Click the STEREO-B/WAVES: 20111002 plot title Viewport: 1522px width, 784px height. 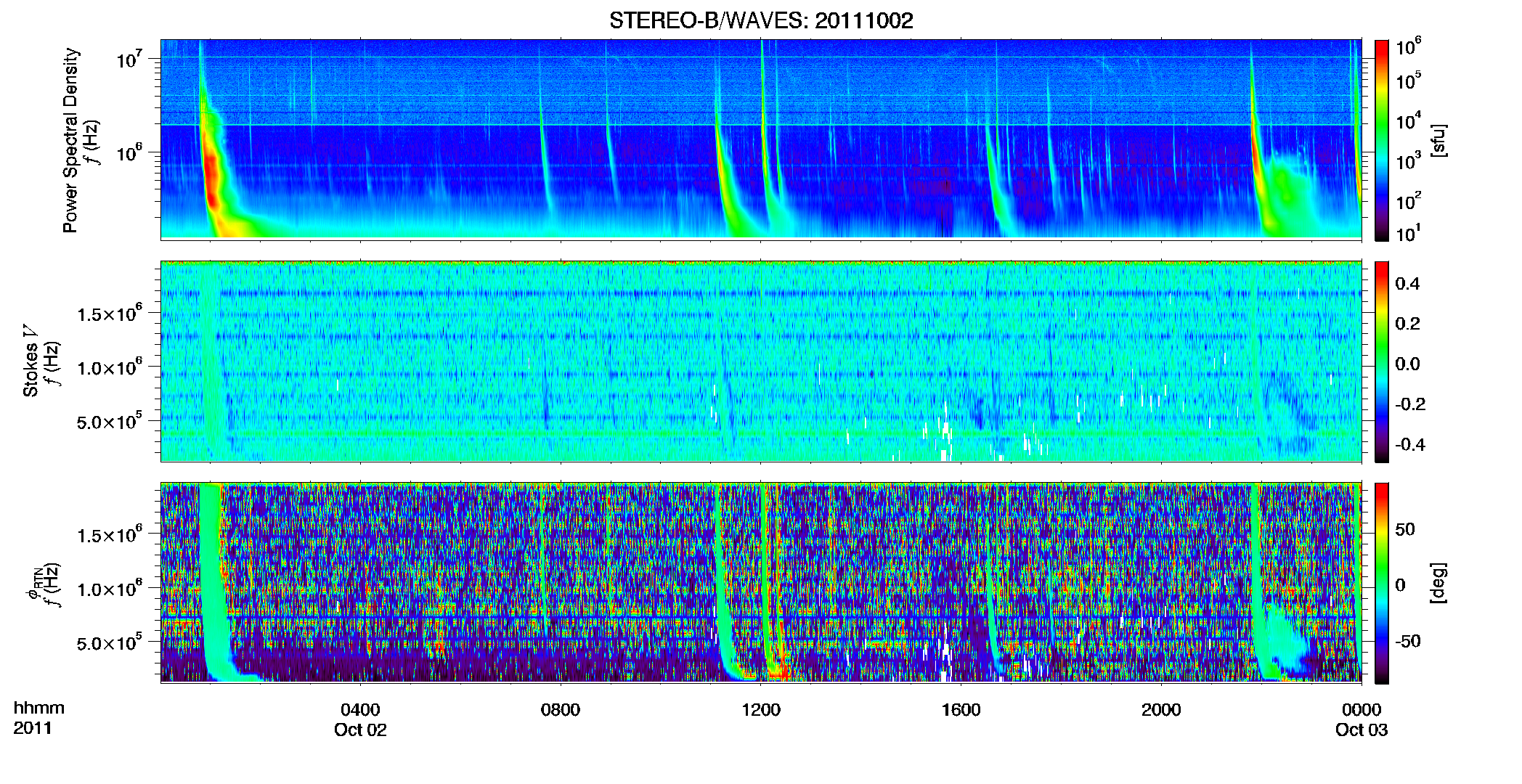click(x=761, y=20)
